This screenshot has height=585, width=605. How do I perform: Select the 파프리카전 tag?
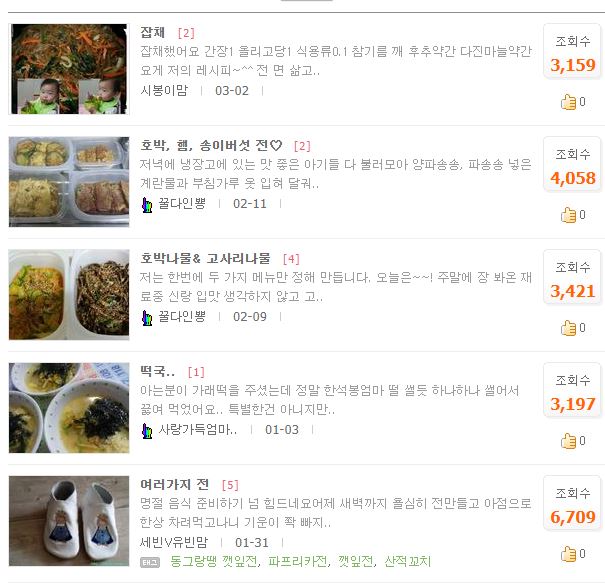298,561
